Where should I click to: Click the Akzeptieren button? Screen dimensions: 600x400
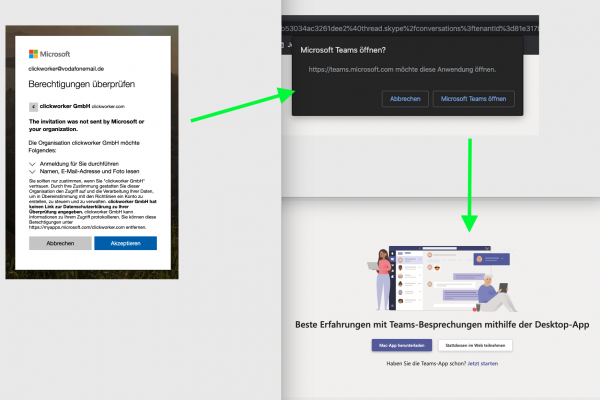click(x=126, y=243)
